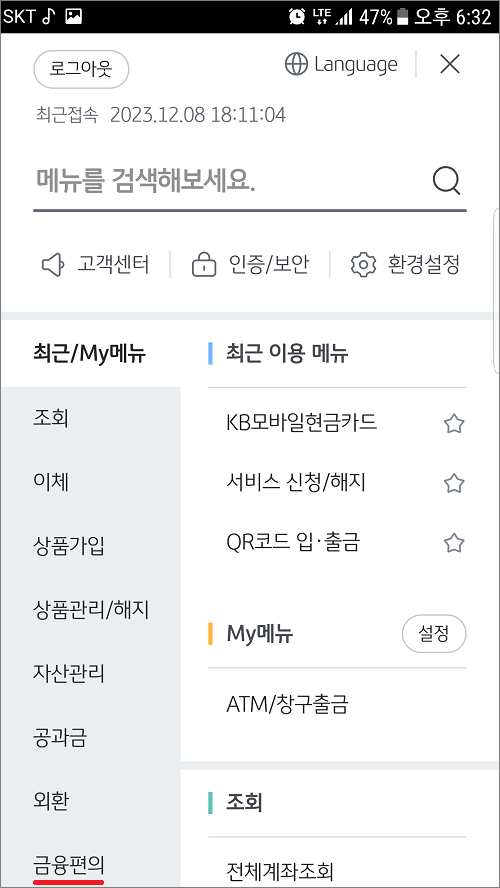Toggle star for 서비스 신청/해지

tap(454, 484)
